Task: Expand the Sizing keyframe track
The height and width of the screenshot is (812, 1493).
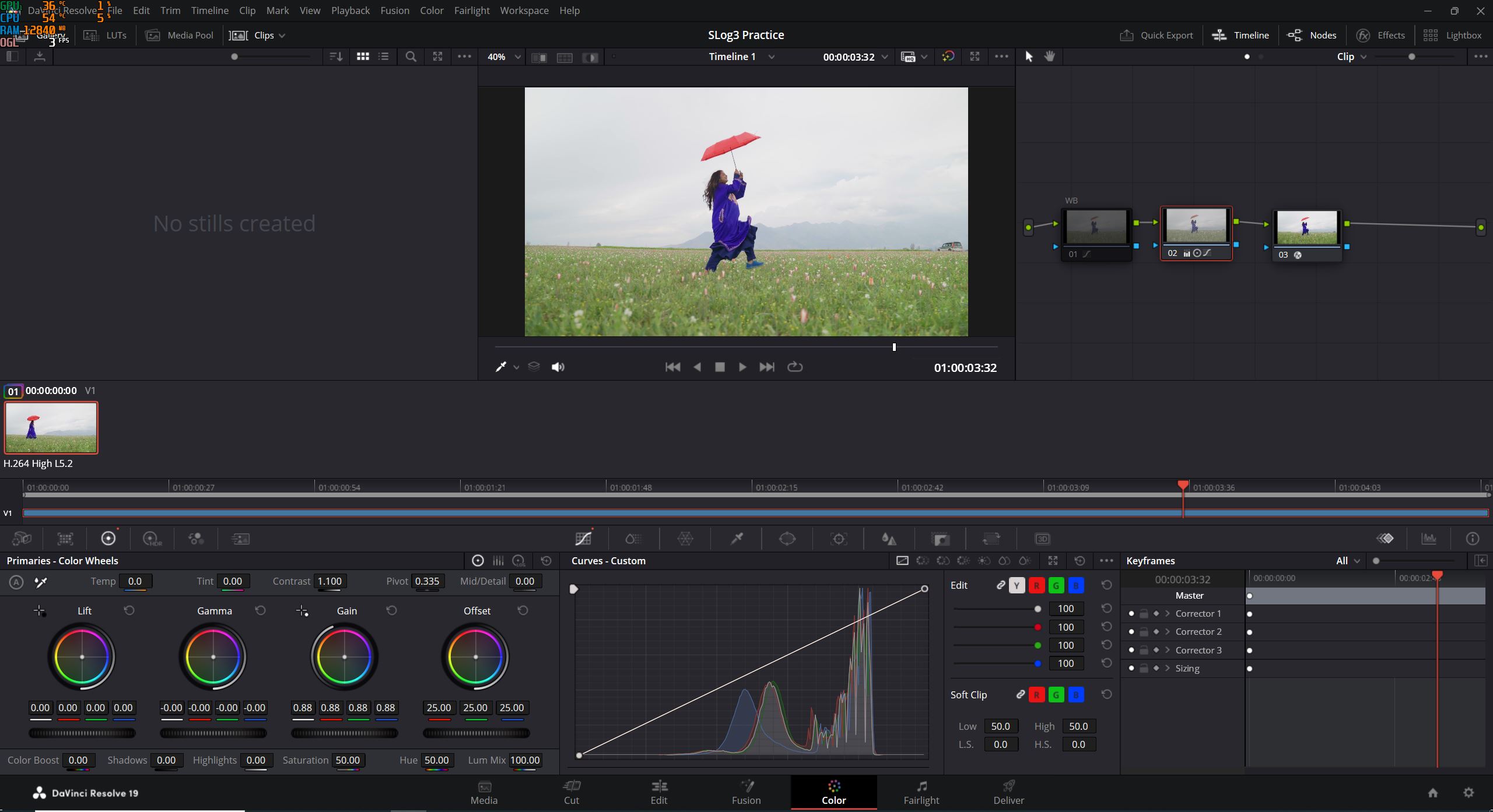Action: click(1168, 669)
